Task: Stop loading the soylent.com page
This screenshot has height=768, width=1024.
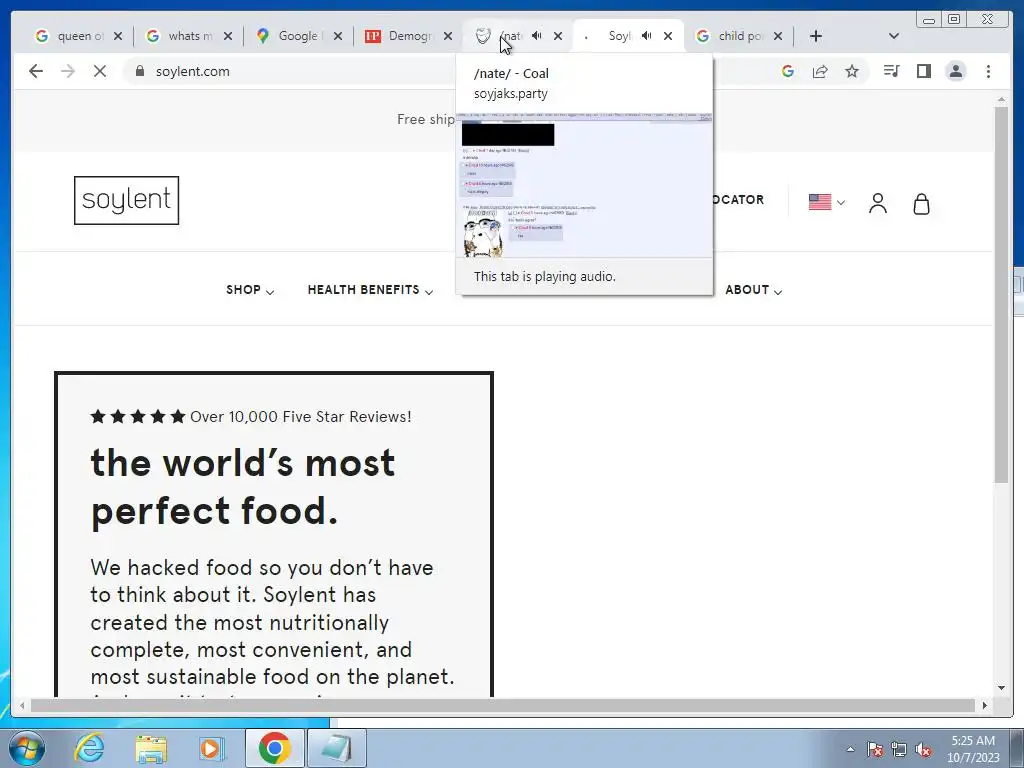Action: [x=100, y=71]
